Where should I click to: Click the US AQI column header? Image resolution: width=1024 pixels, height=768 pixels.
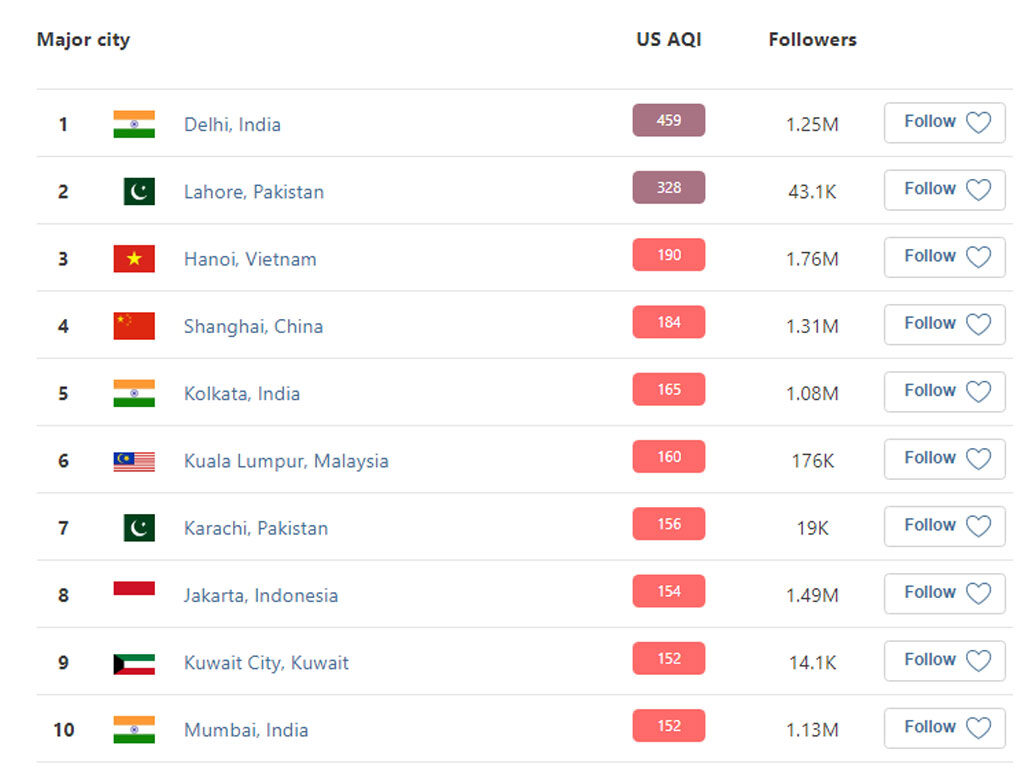(668, 40)
